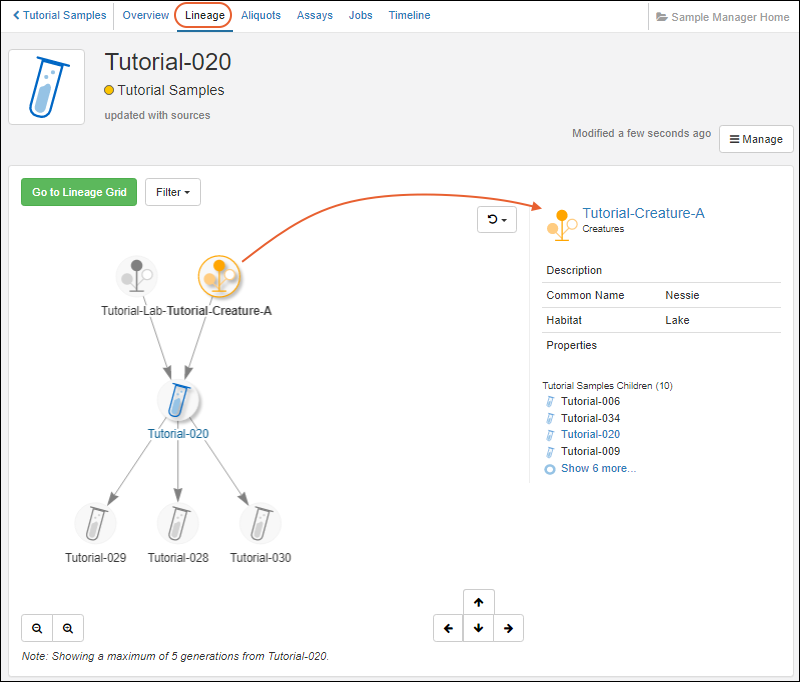
Task: Pan the lineage graph left
Action: tap(448, 628)
